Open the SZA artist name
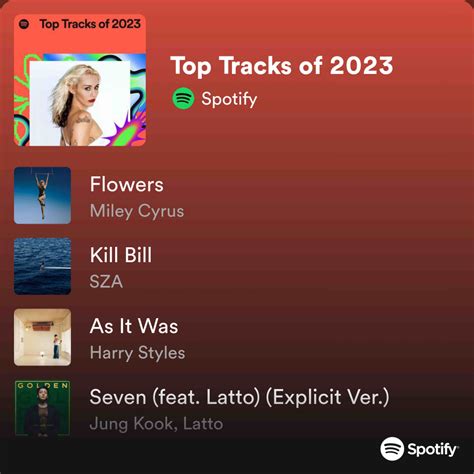 coord(106,282)
